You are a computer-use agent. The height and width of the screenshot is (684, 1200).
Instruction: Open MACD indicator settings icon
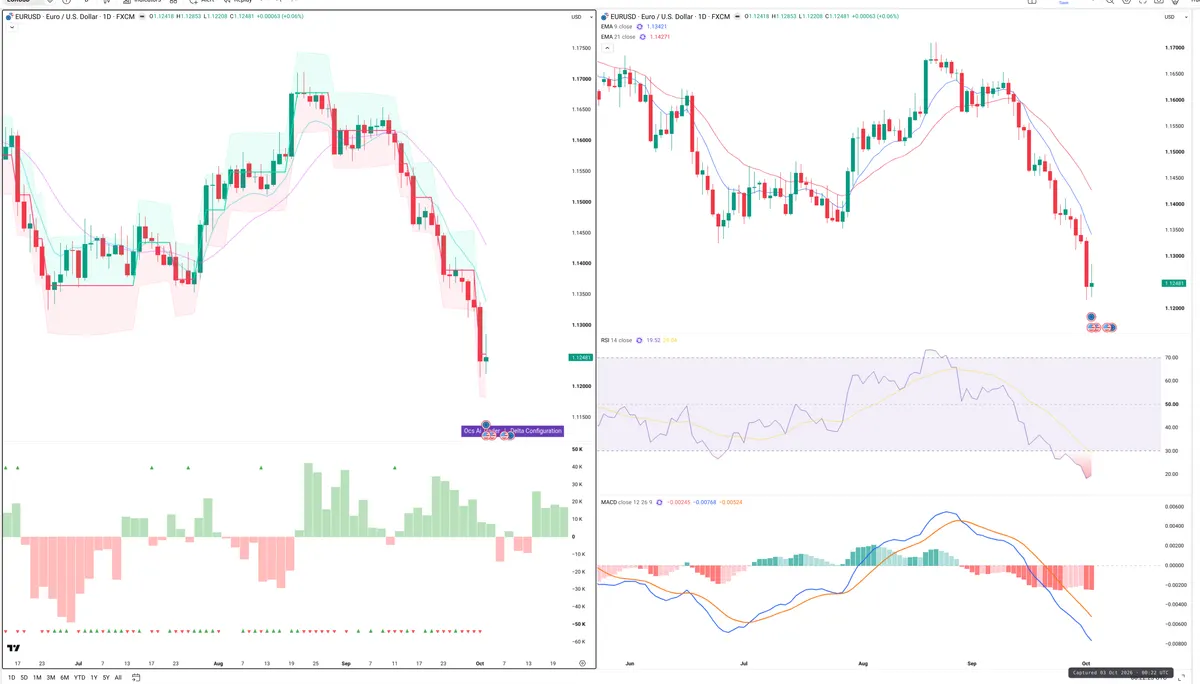(659, 502)
